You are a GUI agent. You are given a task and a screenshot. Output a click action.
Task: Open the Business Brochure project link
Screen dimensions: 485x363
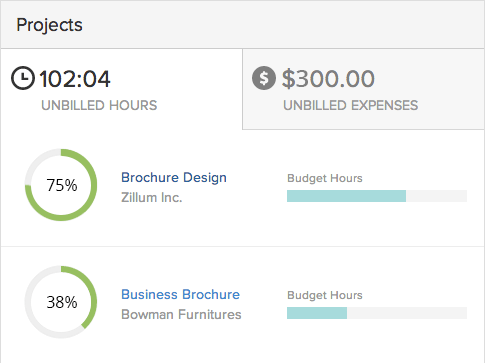pyautogui.click(x=180, y=295)
